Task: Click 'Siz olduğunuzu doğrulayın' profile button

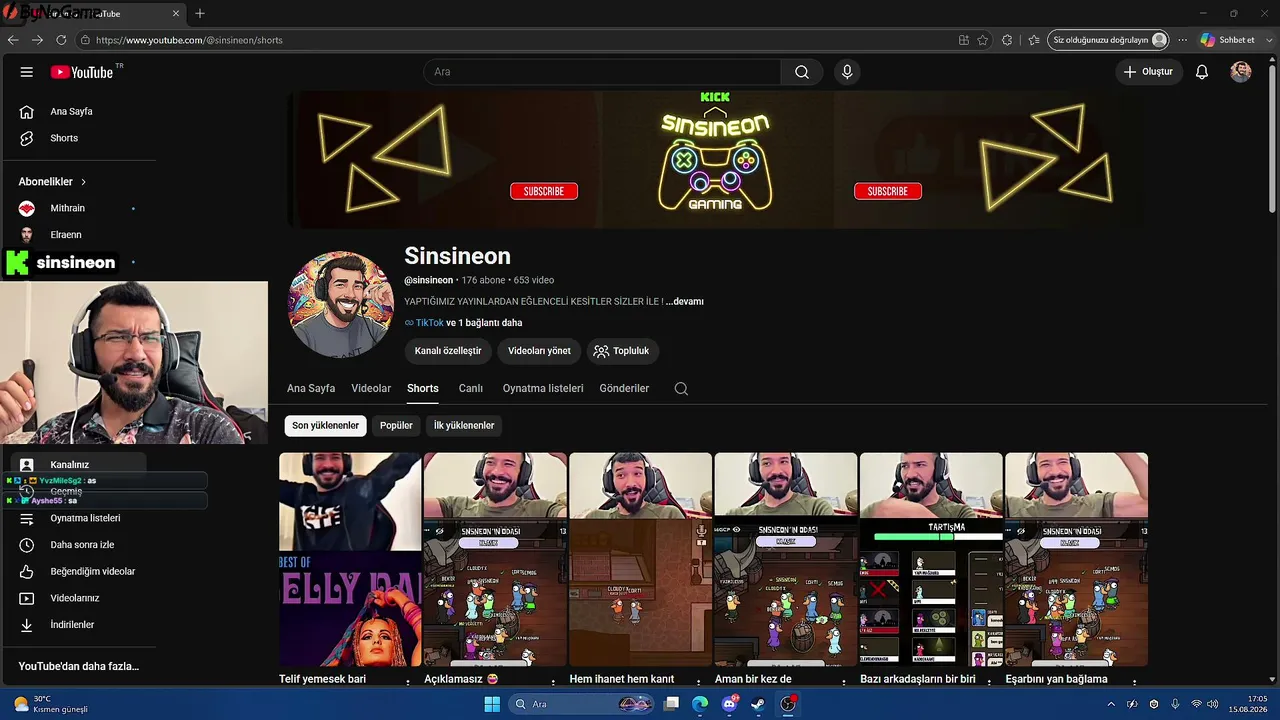Action: coord(1108,40)
